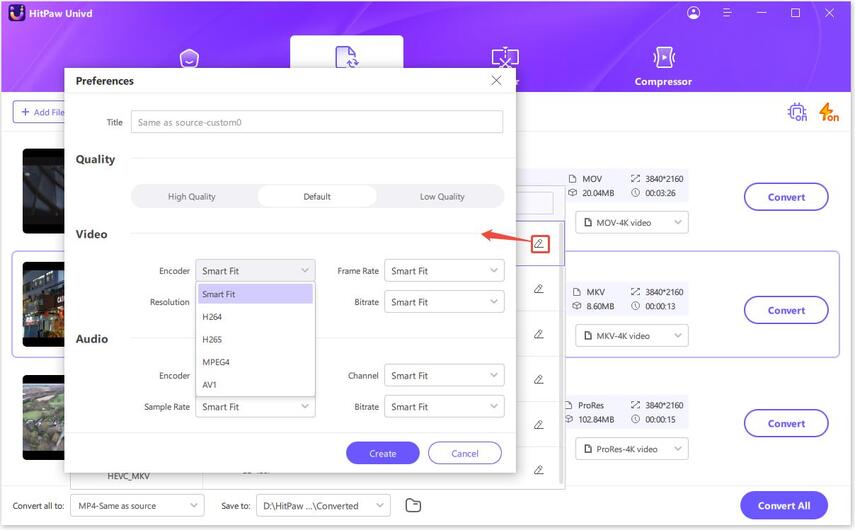Click the Create button

click(x=383, y=453)
